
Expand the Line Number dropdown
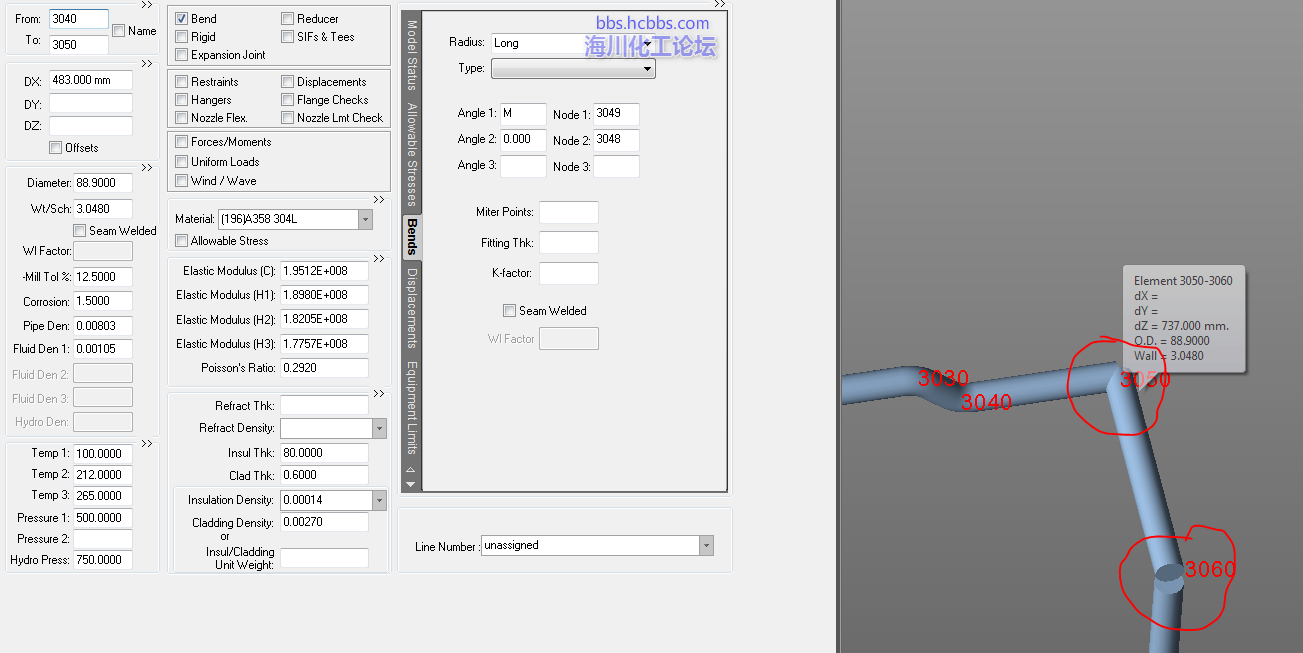pos(706,546)
